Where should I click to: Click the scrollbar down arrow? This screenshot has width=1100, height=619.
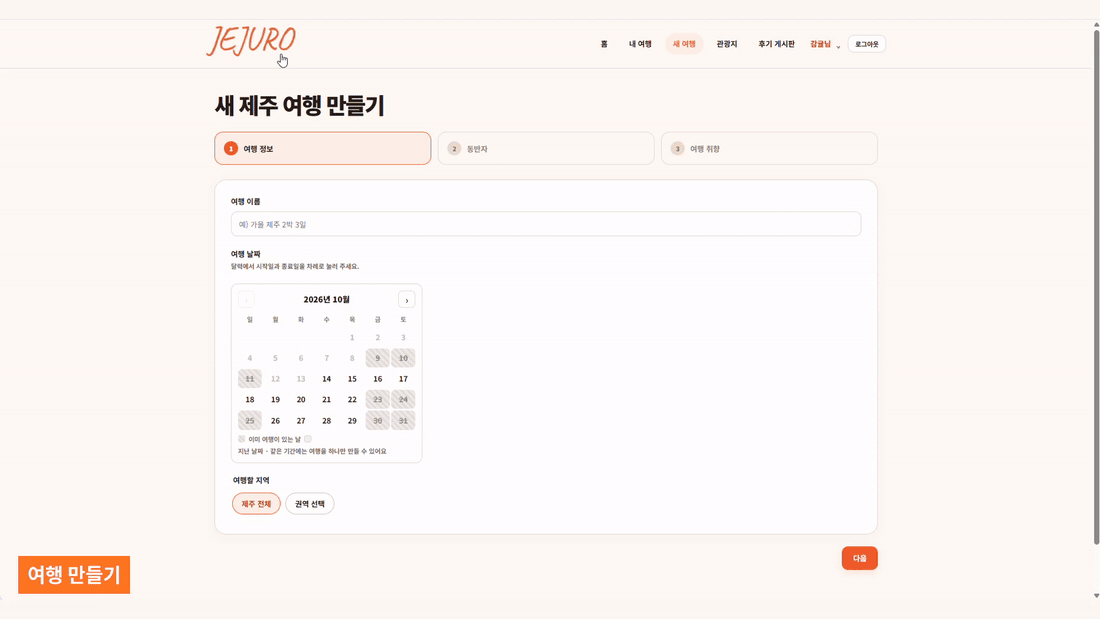pyautogui.click(x=1096, y=596)
